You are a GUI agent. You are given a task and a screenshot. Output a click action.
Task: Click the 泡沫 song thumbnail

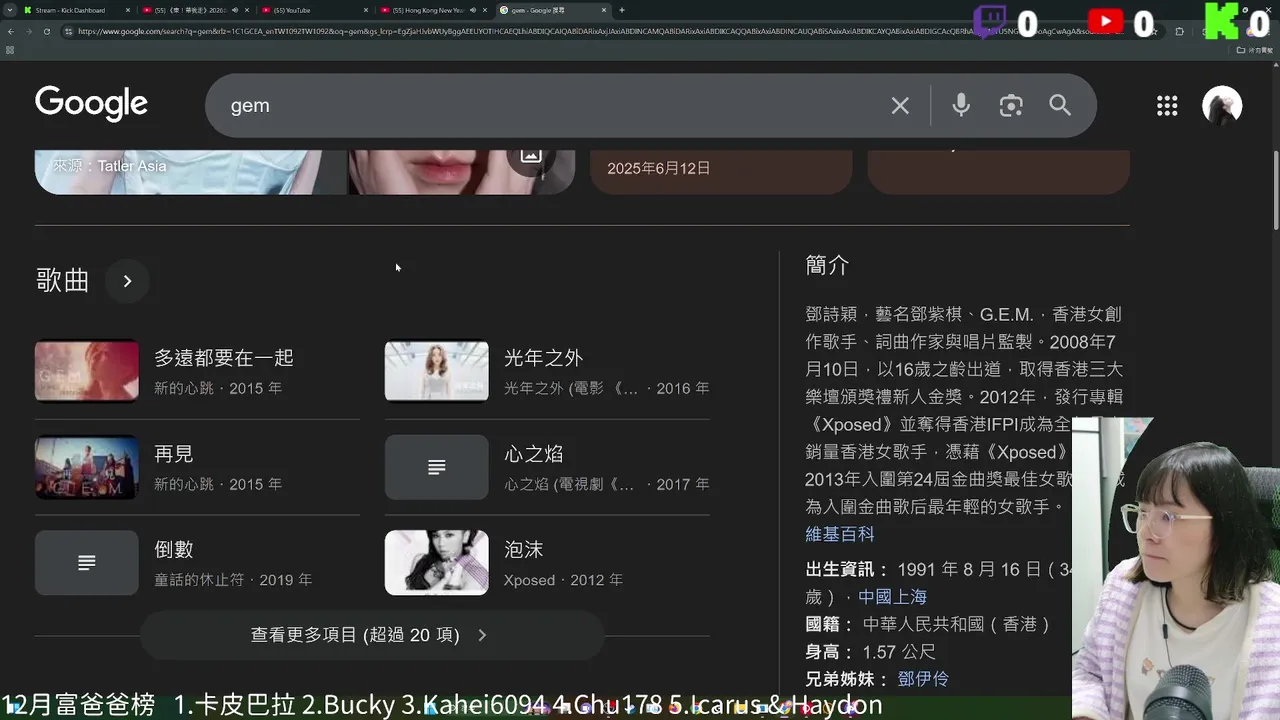point(437,563)
